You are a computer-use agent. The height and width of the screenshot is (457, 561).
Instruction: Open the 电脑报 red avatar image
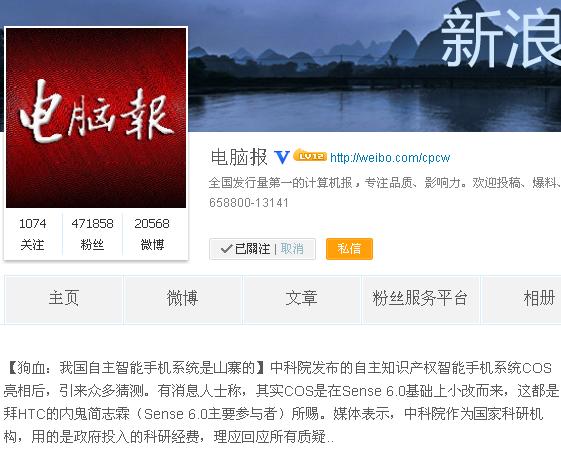[x=96, y=118]
